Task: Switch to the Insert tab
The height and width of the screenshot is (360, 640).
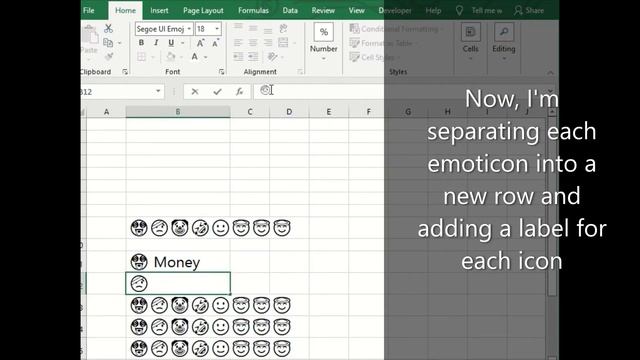Action: tap(159, 11)
